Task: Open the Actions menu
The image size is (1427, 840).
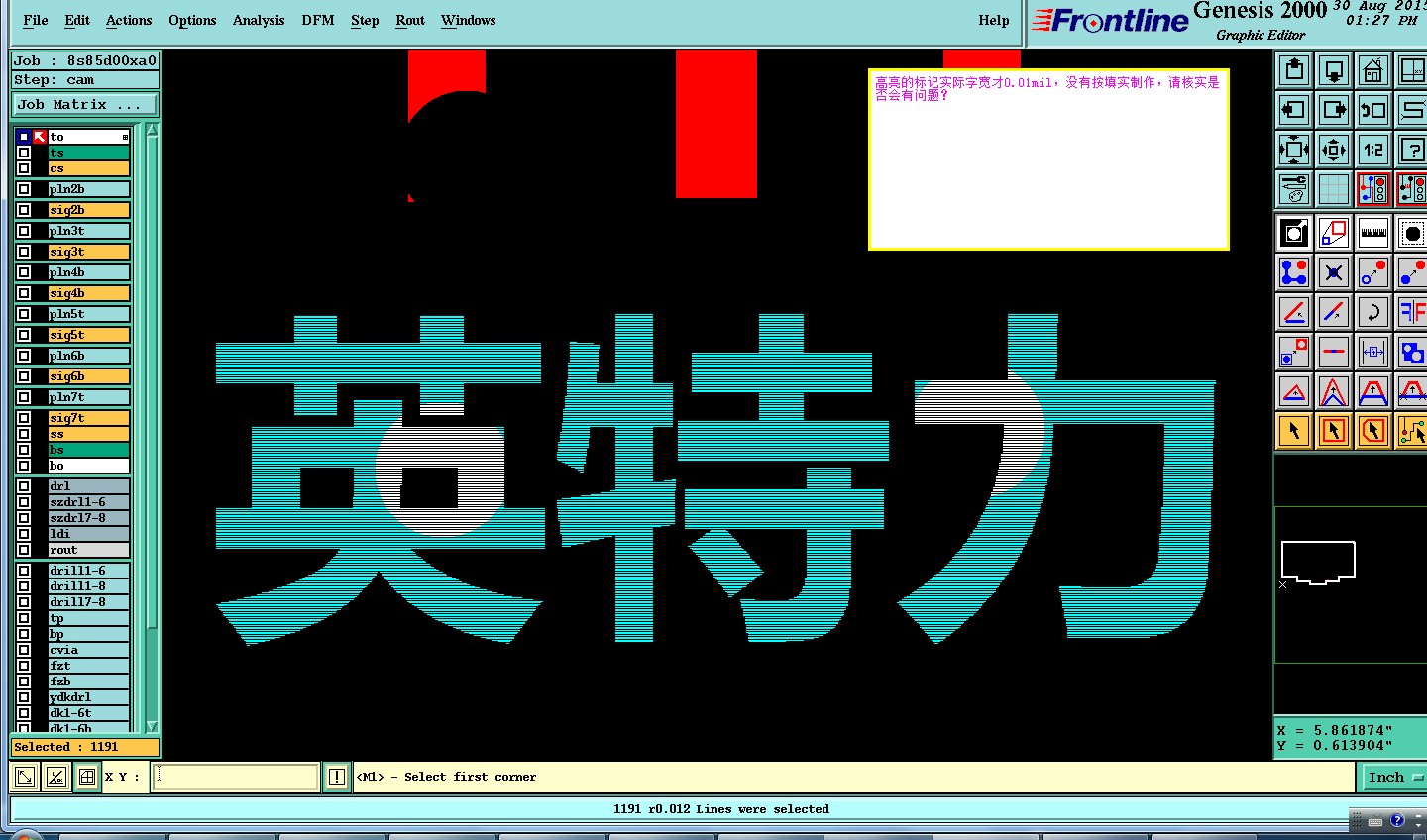Action: (129, 20)
